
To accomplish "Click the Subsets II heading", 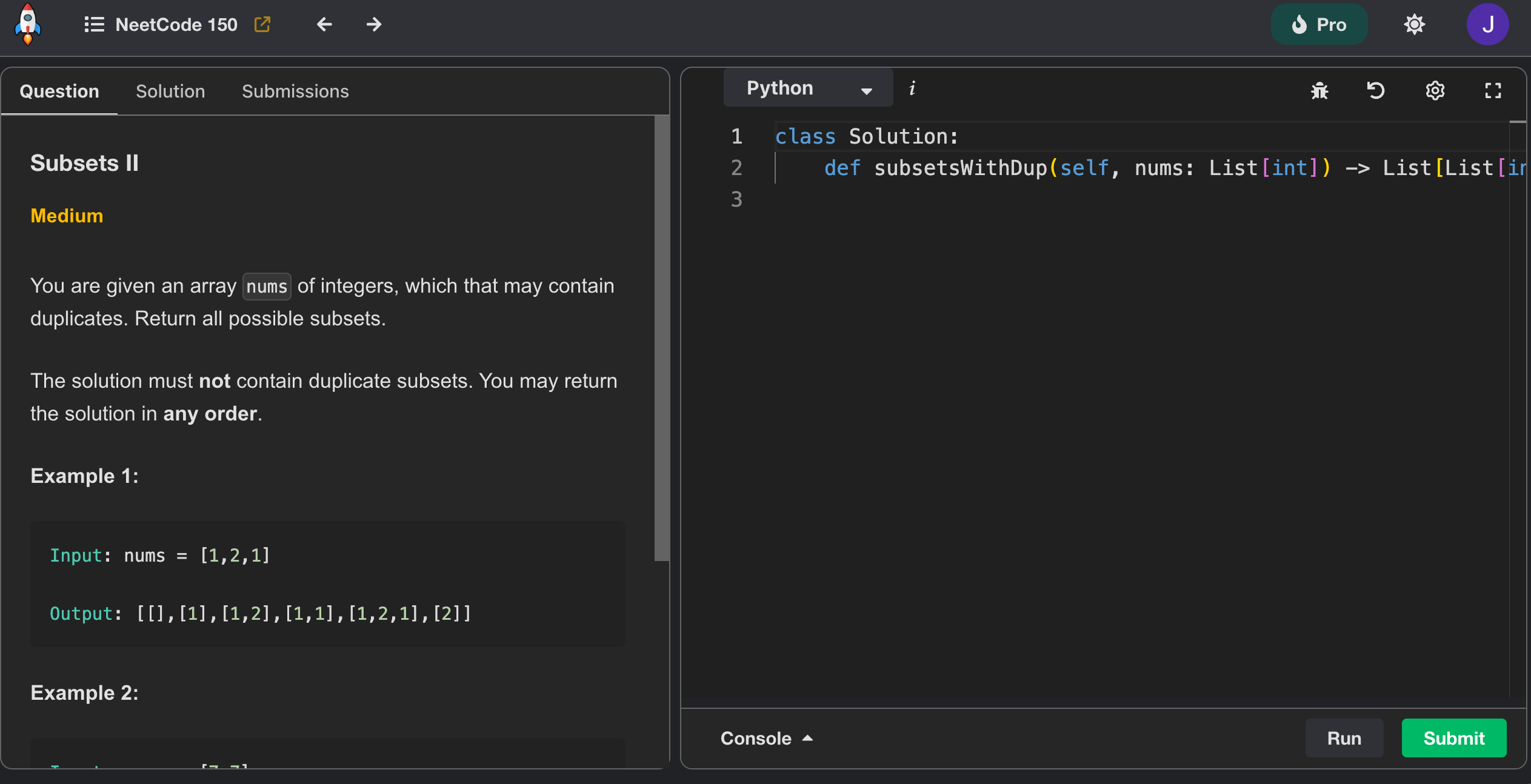I will (84, 163).
